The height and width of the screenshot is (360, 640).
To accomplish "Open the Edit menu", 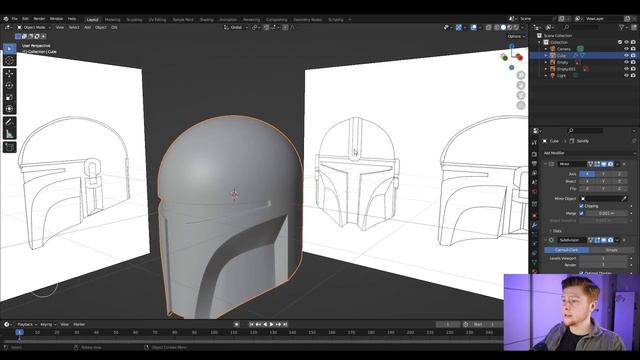I will click(x=25, y=19).
